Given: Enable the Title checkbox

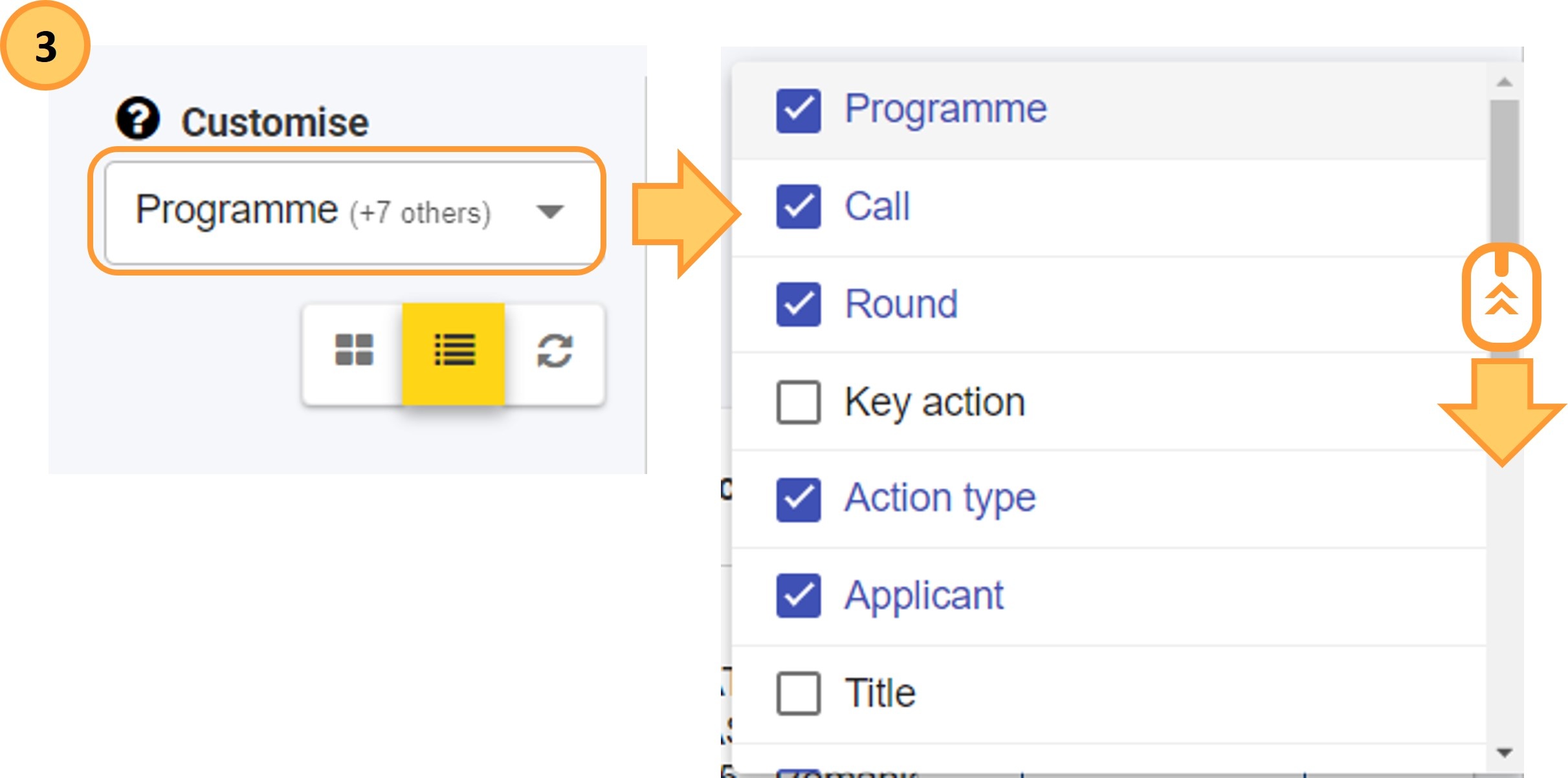Looking at the screenshot, I should tap(799, 693).
